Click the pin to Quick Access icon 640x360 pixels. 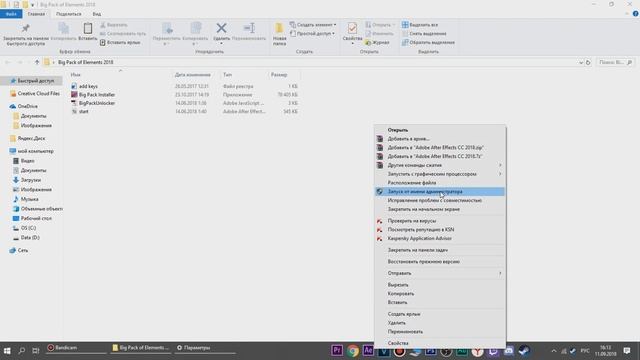pyautogui.click(x=26, y=28)
